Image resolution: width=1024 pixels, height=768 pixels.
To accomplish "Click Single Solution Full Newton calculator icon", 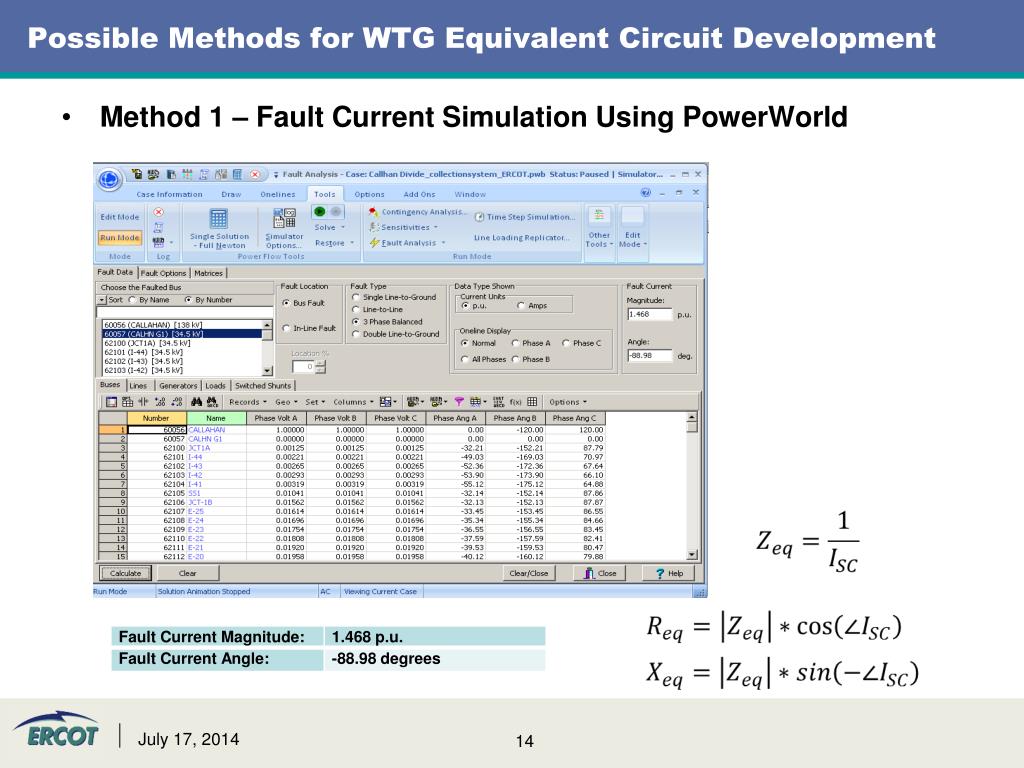I will (218, 219).
